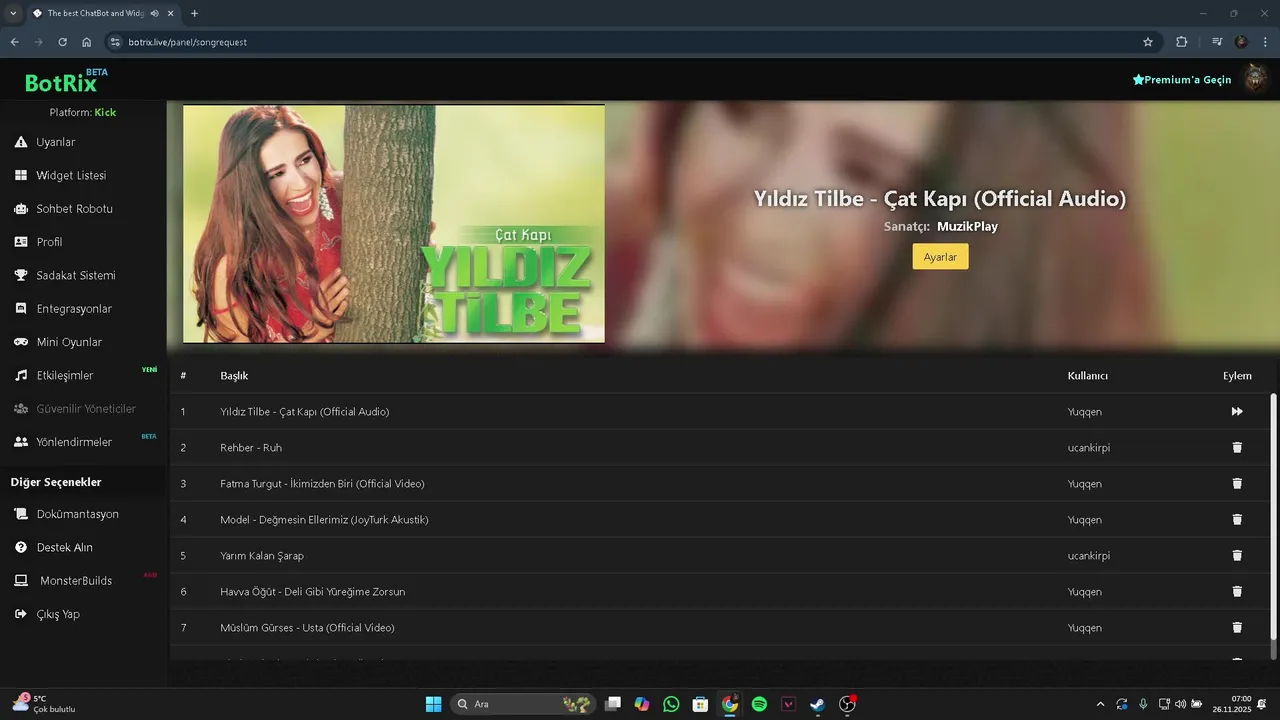
Task: Show hidden system tray icons
Action: pyautogui.click(x=1101, y=704)
